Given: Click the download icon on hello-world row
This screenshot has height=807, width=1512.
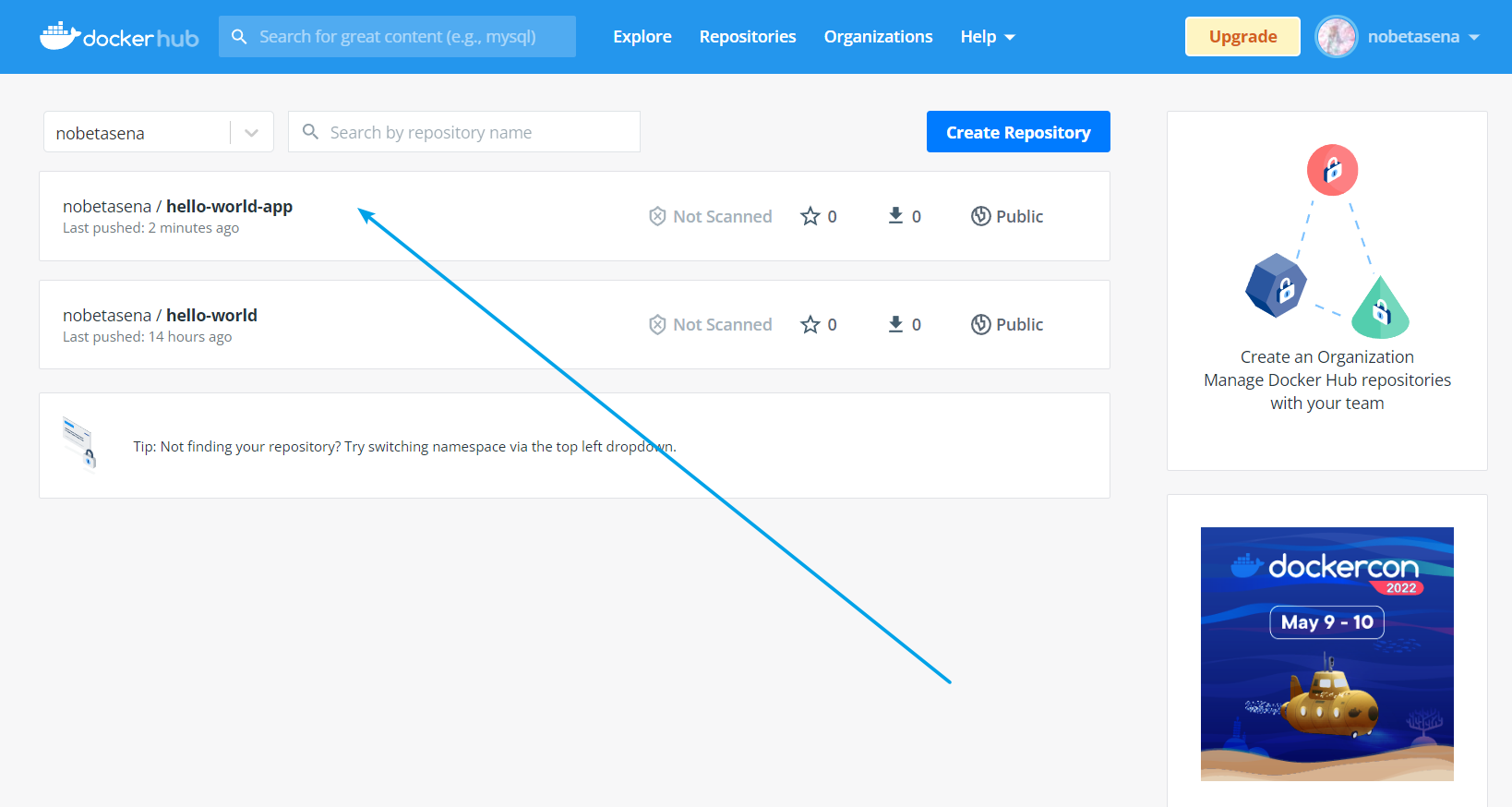Looking at the screenshot, I should (x=895, y=324).
